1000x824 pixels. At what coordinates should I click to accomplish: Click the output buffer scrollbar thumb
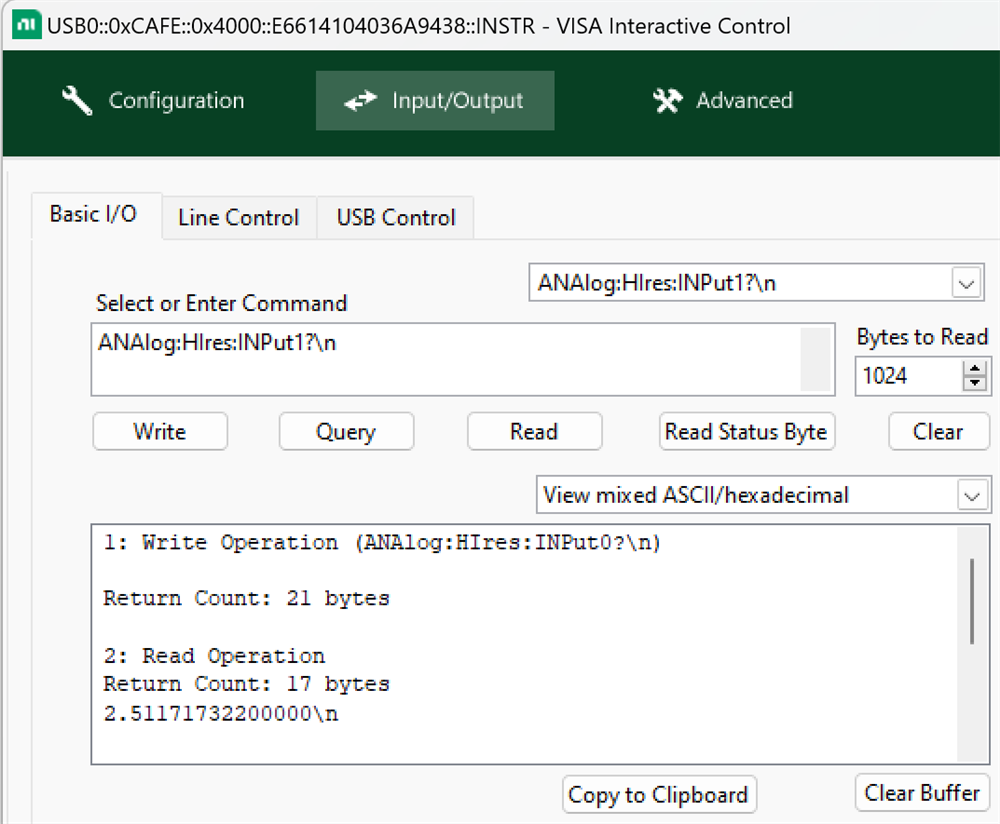(x=972, y=601)
